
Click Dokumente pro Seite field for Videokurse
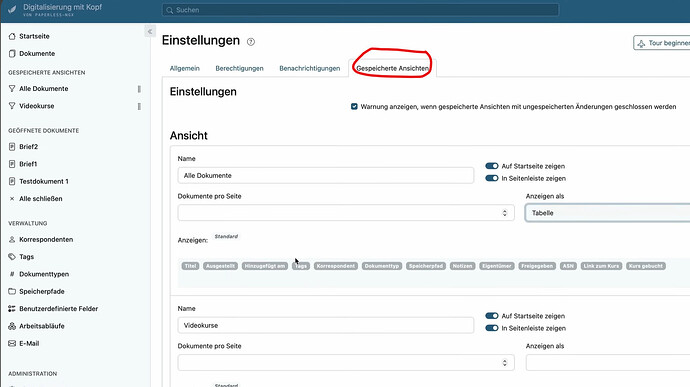click(x=346, y=363)
